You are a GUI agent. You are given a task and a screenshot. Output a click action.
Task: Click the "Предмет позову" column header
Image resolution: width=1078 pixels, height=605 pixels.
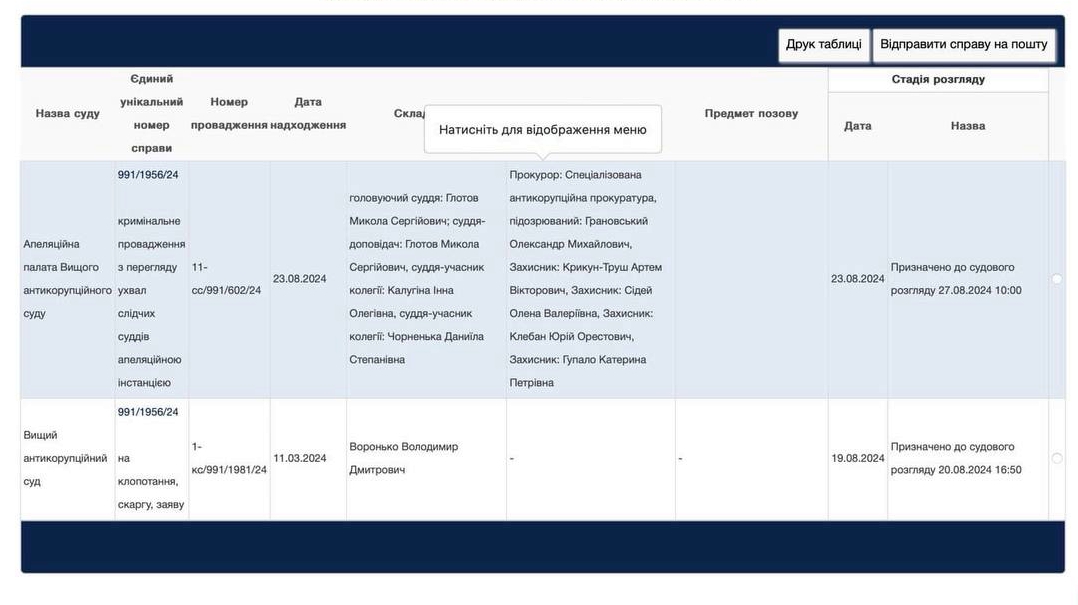[x=751, y=112]
